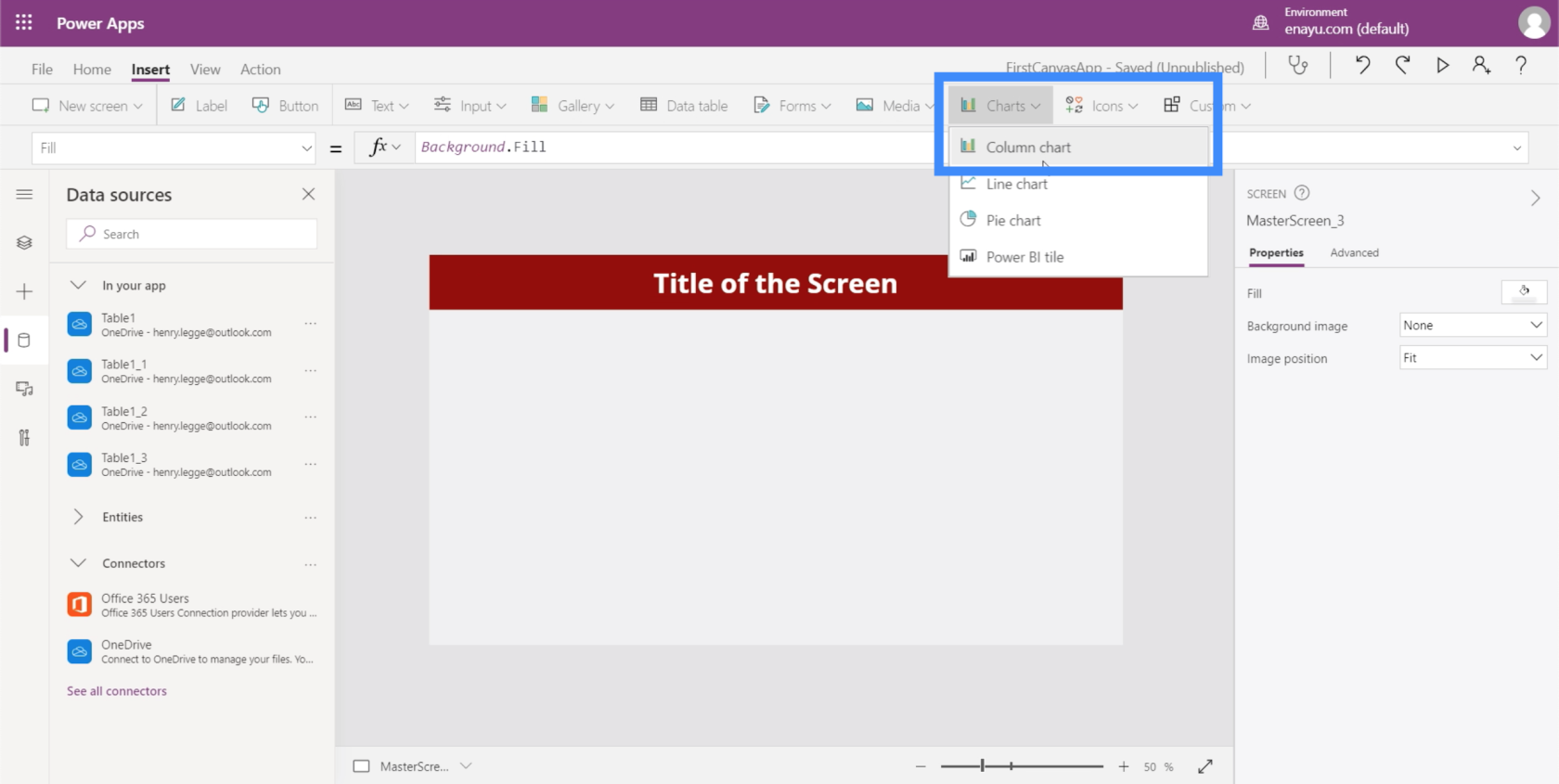This screenshot has height=784, width=1559.
Task: Open more options for Table1_3
Action: point(311,464)
